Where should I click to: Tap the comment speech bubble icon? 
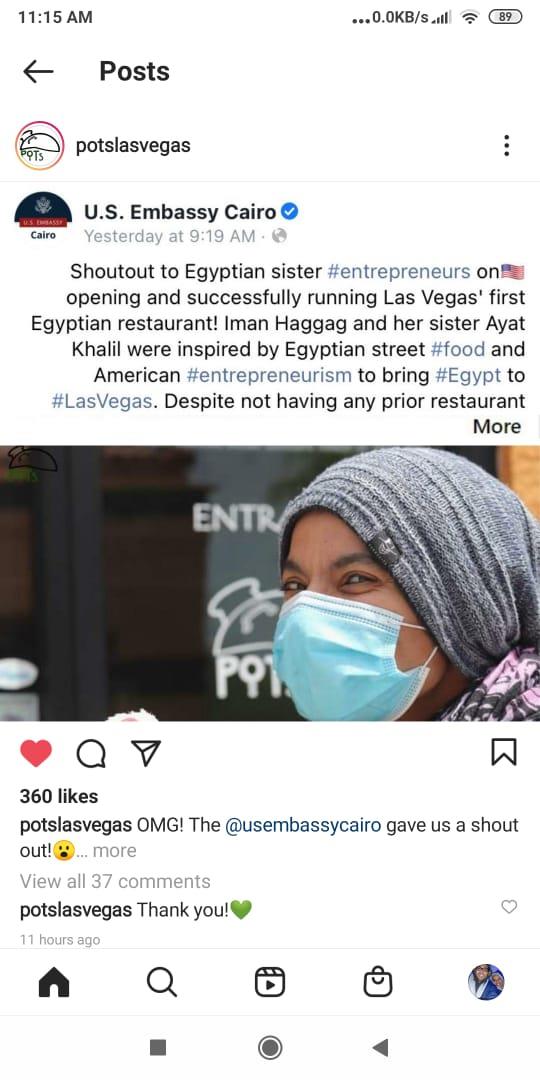(91, 754)
